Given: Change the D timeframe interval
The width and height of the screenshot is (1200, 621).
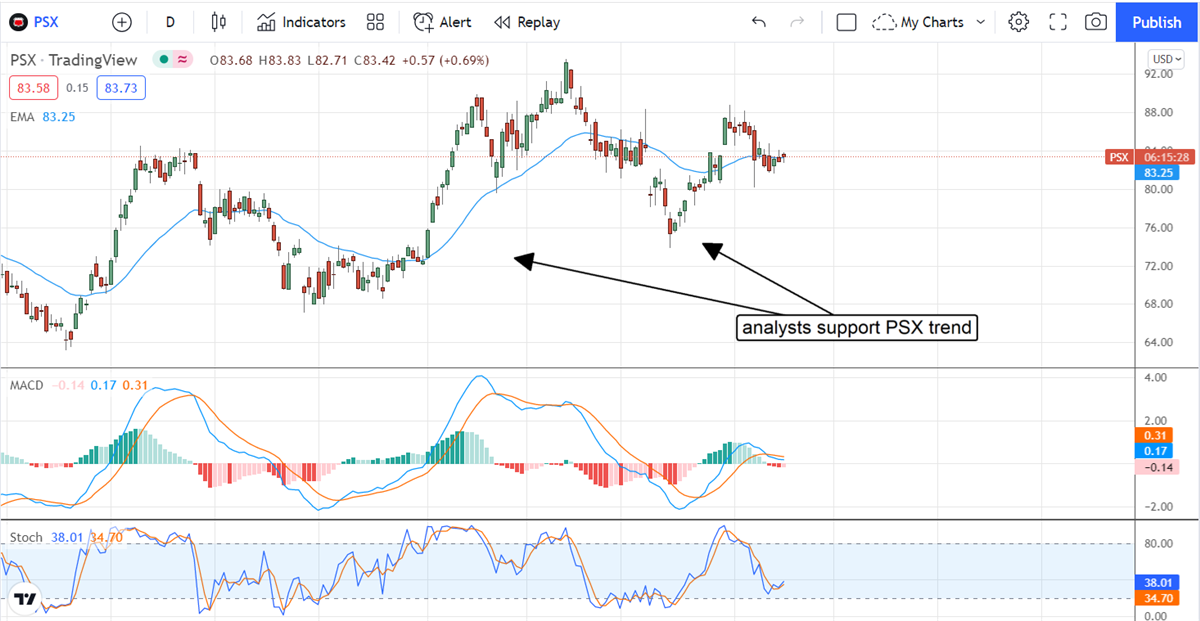Looking at the screenshot, I should 170,22.
